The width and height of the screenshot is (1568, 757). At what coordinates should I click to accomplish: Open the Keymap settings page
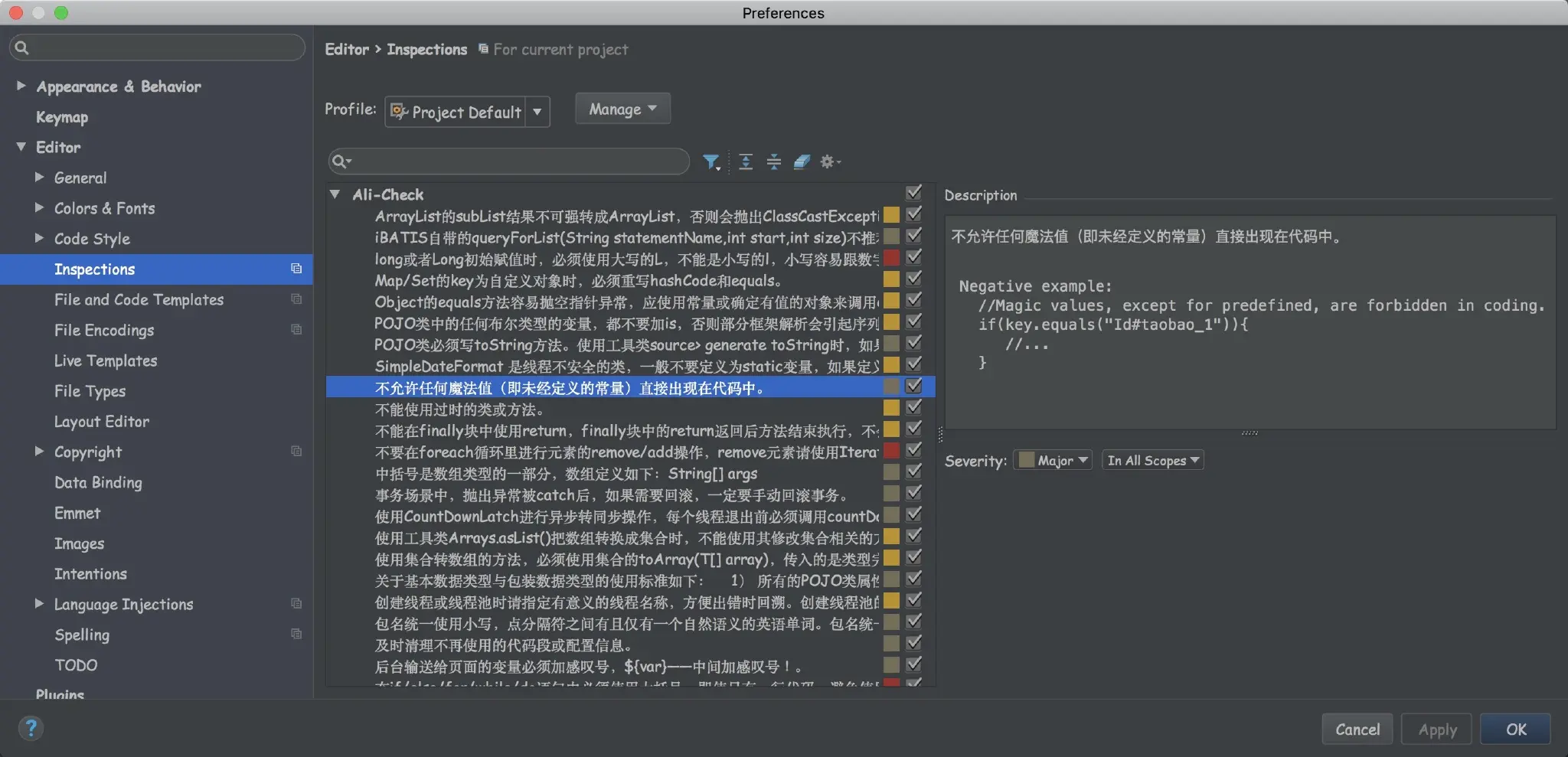(x=62, y=117)
